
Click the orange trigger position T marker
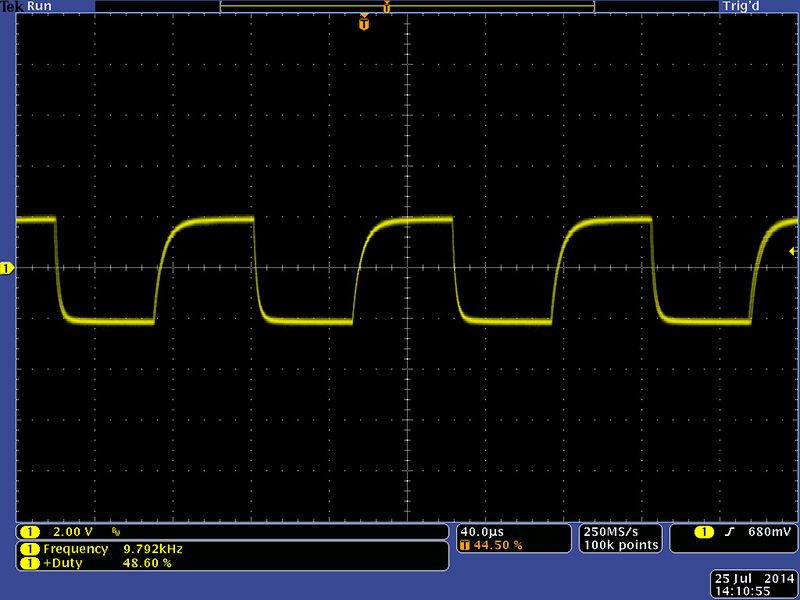364,23
